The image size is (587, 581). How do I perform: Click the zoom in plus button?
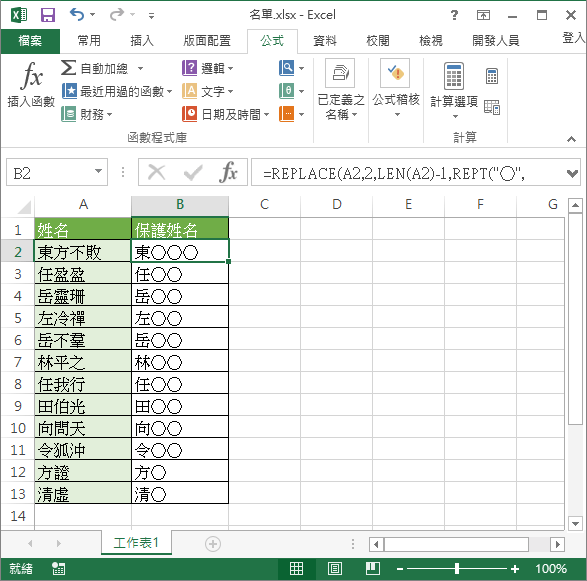coord(515,569)
